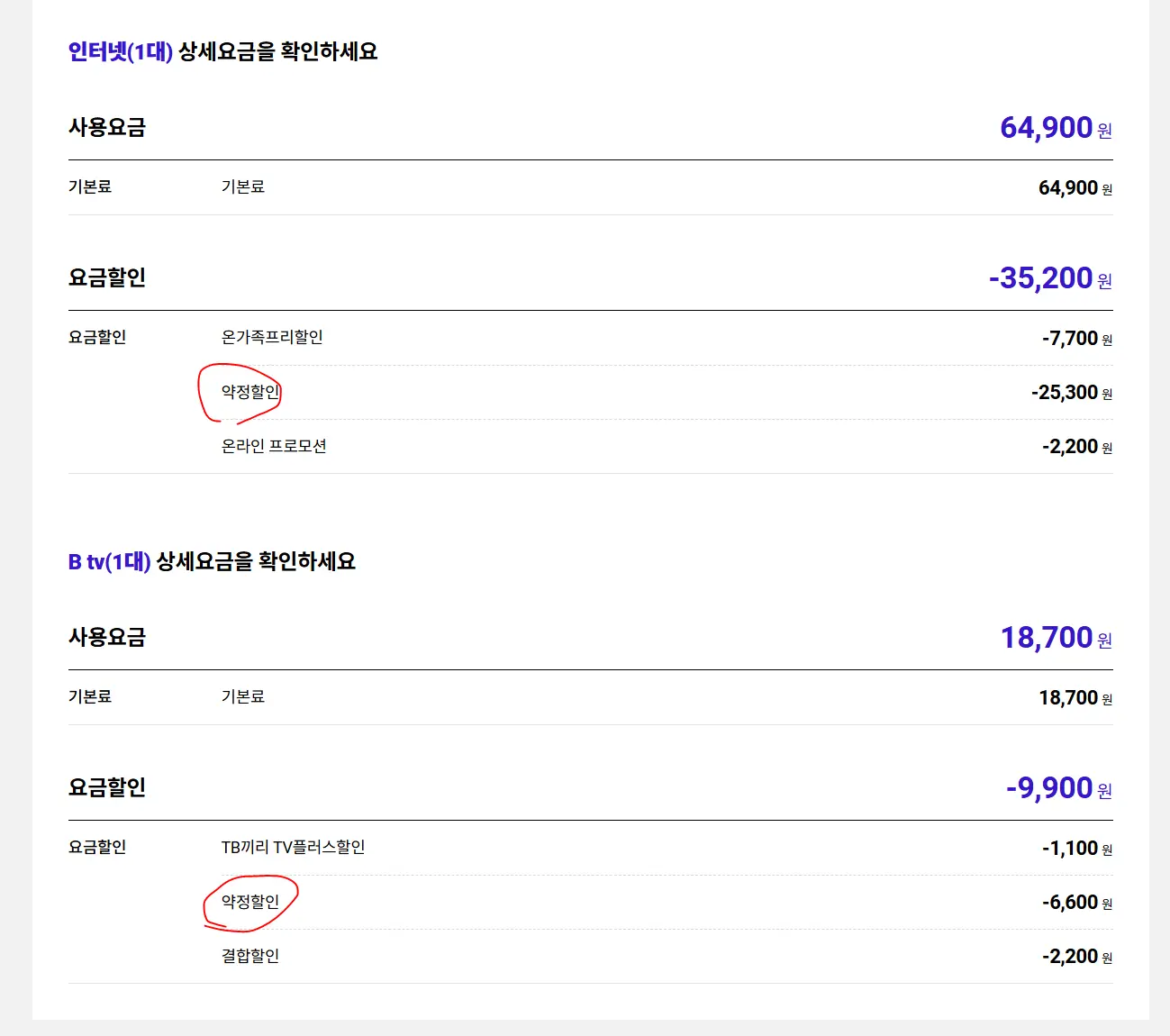
Task: Click the -7,700원 family discount amount
Action: [x=1077, y=339]
